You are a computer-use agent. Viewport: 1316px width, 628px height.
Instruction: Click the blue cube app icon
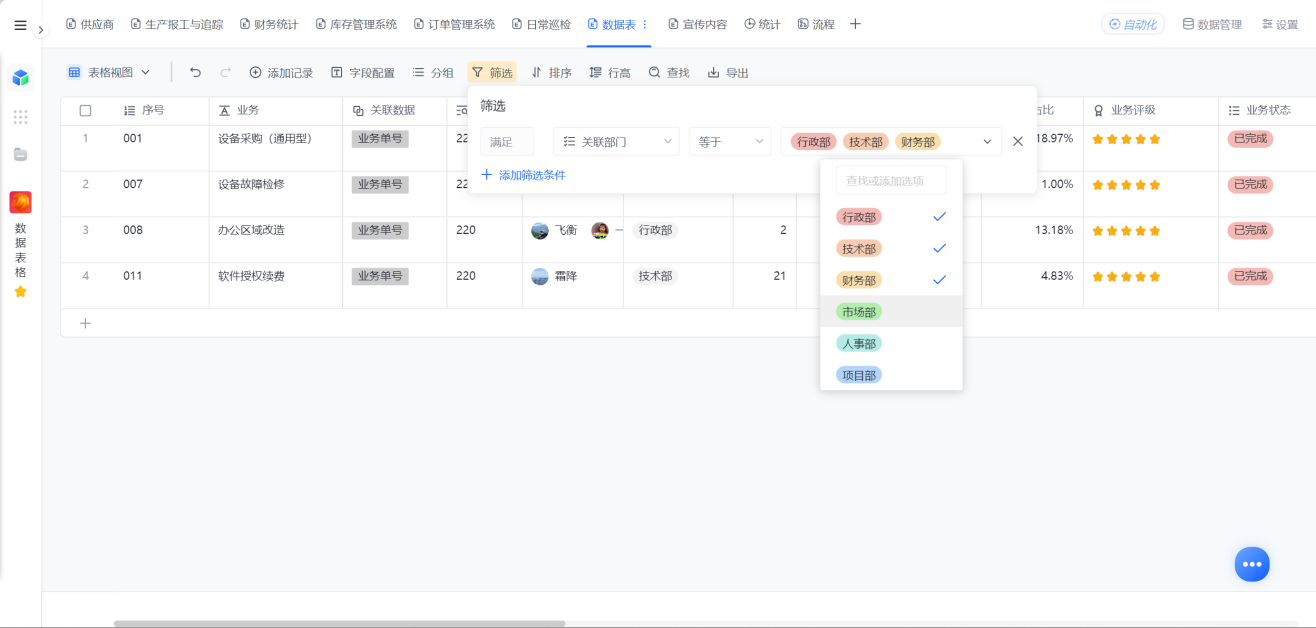[20, 77]
